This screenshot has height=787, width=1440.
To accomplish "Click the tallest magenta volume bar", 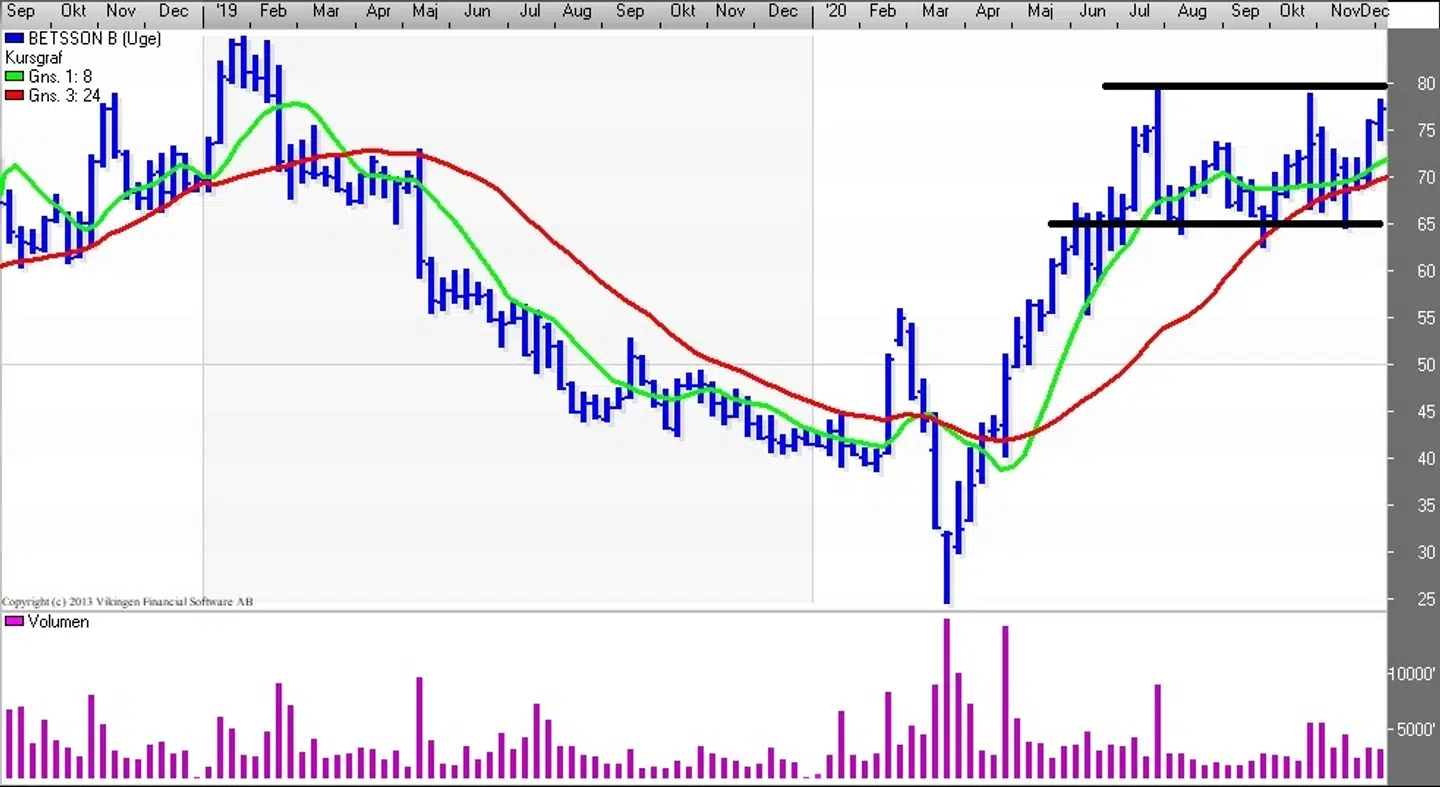I will pyautogui.click(x=947, y=698).
